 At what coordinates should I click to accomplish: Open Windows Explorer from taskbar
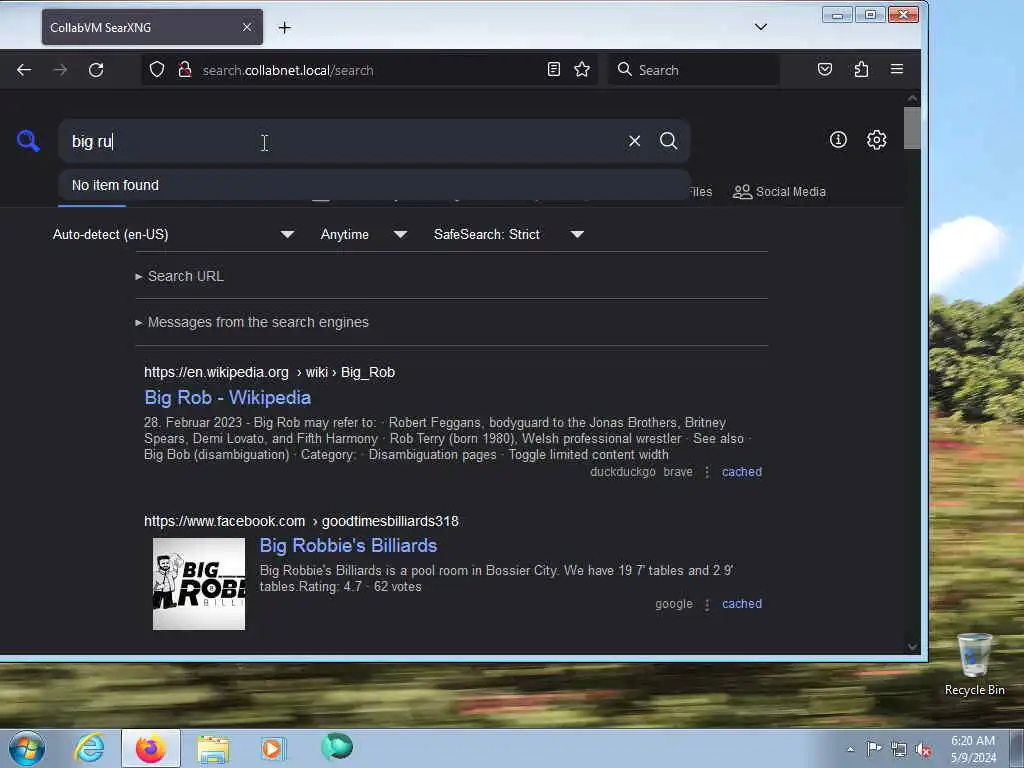click(x=213, y=748)
